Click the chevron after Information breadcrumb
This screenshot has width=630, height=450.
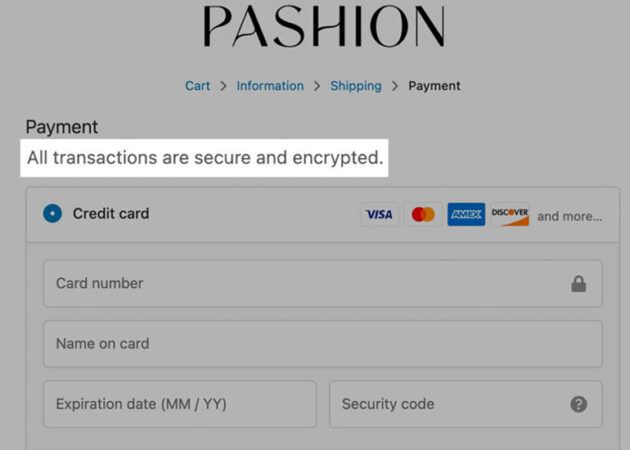pyautogui.click(x=317, y=86)
